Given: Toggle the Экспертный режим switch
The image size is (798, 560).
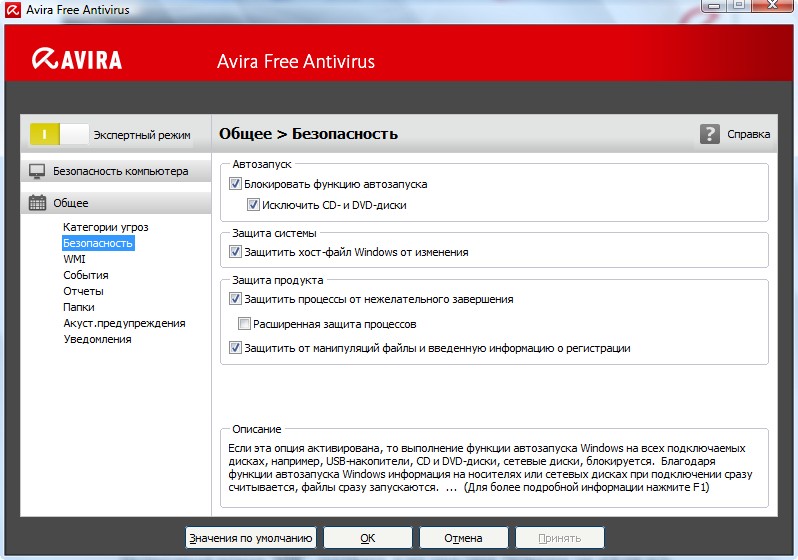Looking at the screenshot, I should click(x=59, y=134).
